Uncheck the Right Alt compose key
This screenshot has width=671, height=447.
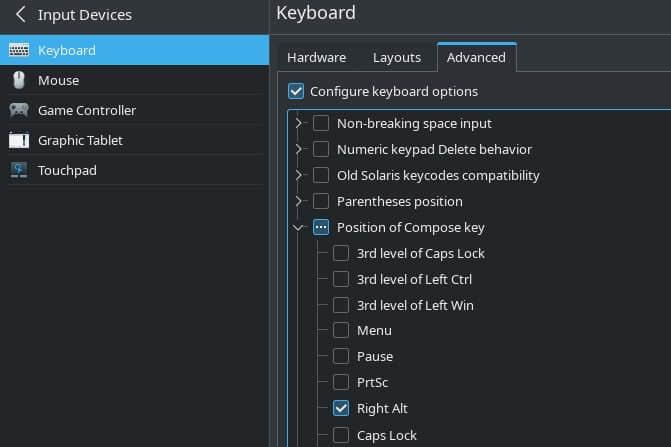point(341,408)
